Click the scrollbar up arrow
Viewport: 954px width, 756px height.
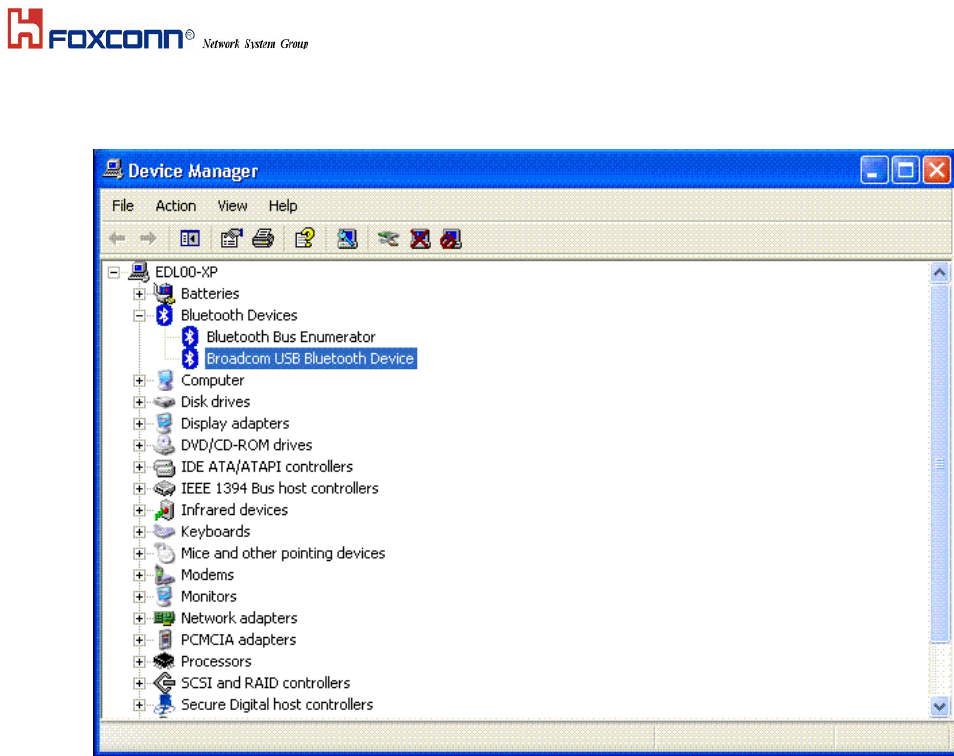click(939, 272)
